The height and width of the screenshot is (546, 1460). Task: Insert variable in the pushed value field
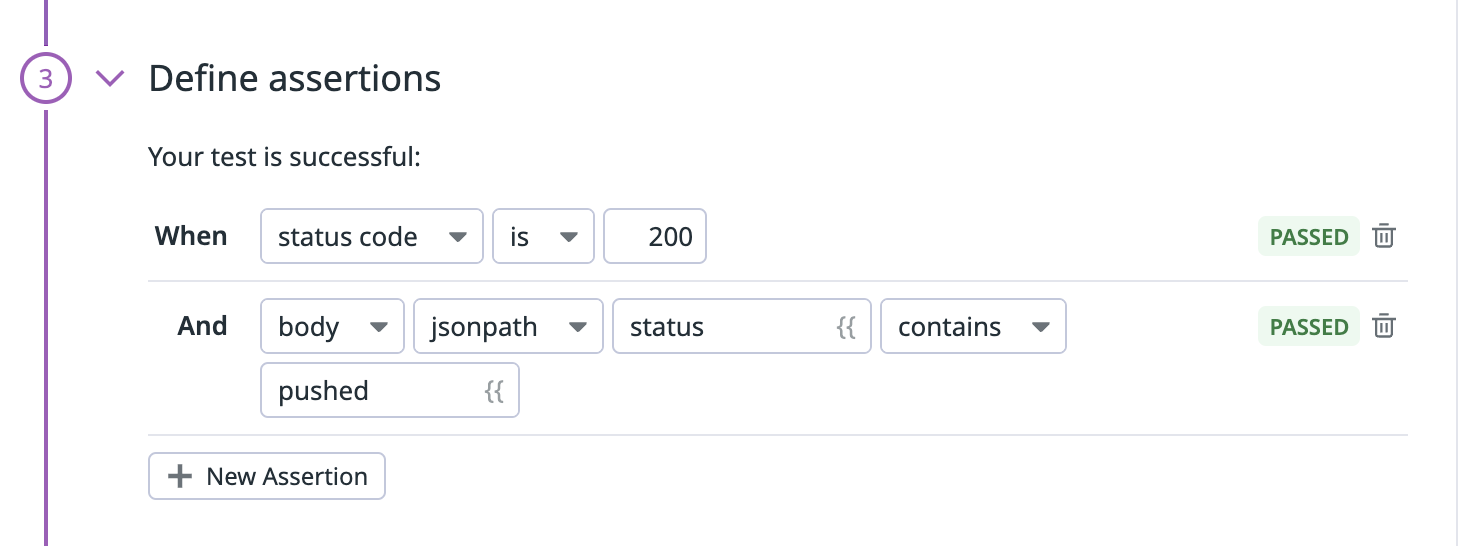pos(494,391)
